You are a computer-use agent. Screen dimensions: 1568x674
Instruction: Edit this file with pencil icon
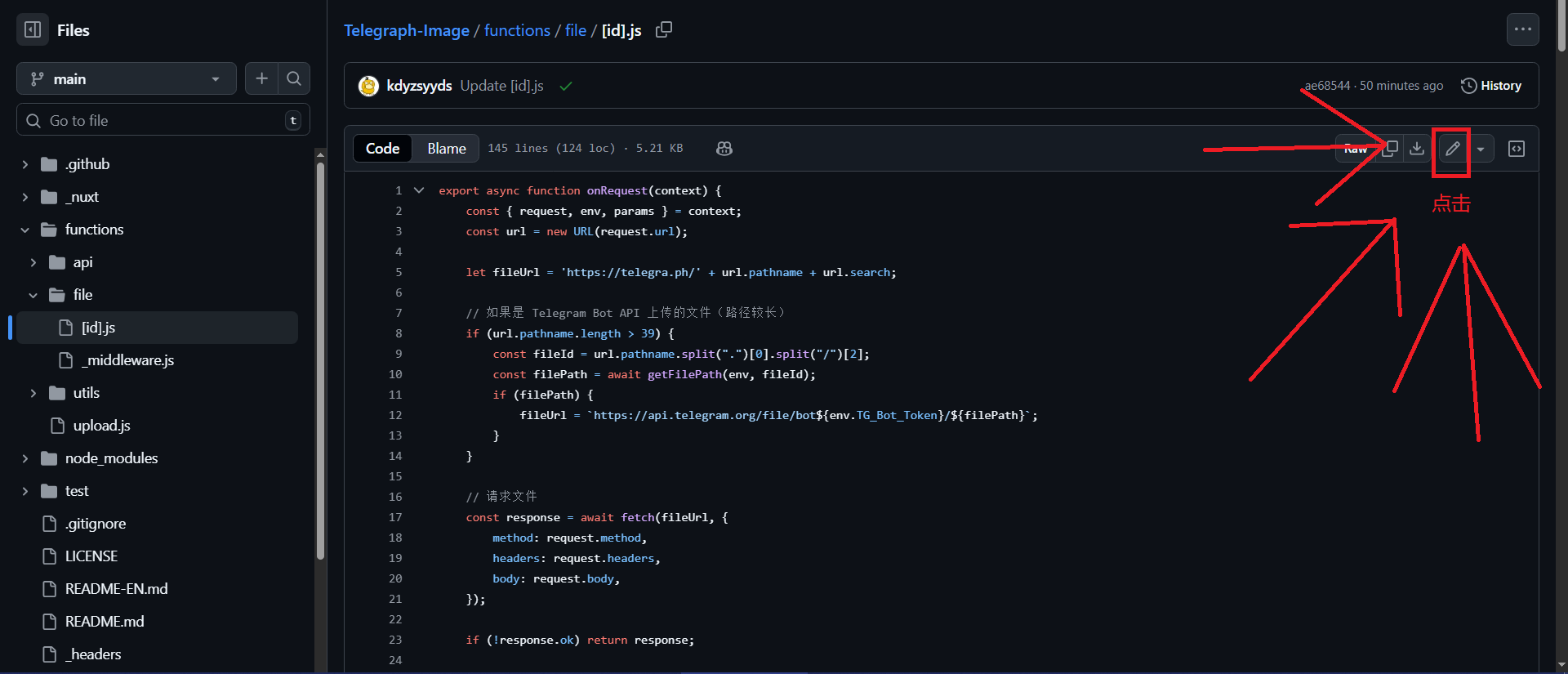click(x=1452, y=149)
